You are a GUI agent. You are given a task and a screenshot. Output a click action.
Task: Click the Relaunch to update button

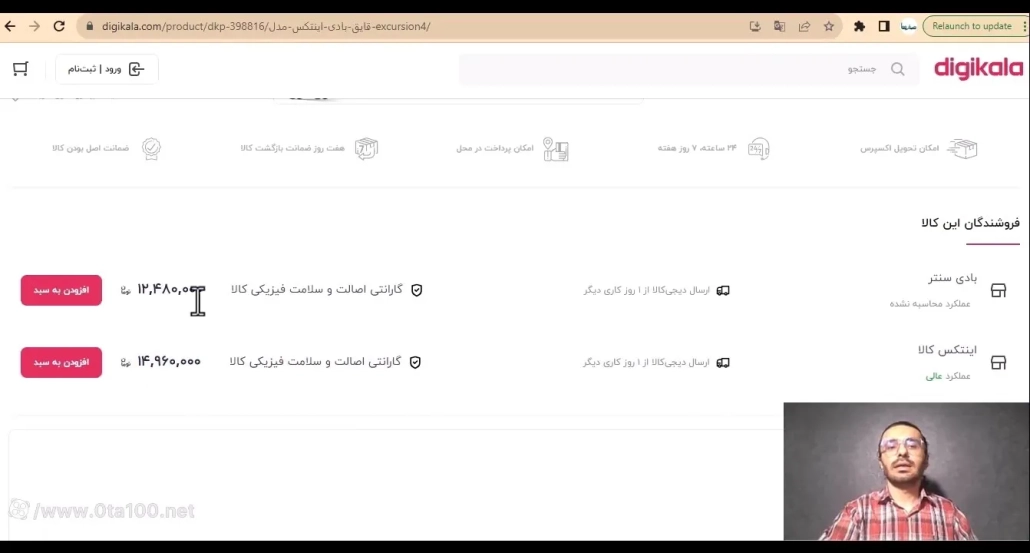(x=972, y=26)
